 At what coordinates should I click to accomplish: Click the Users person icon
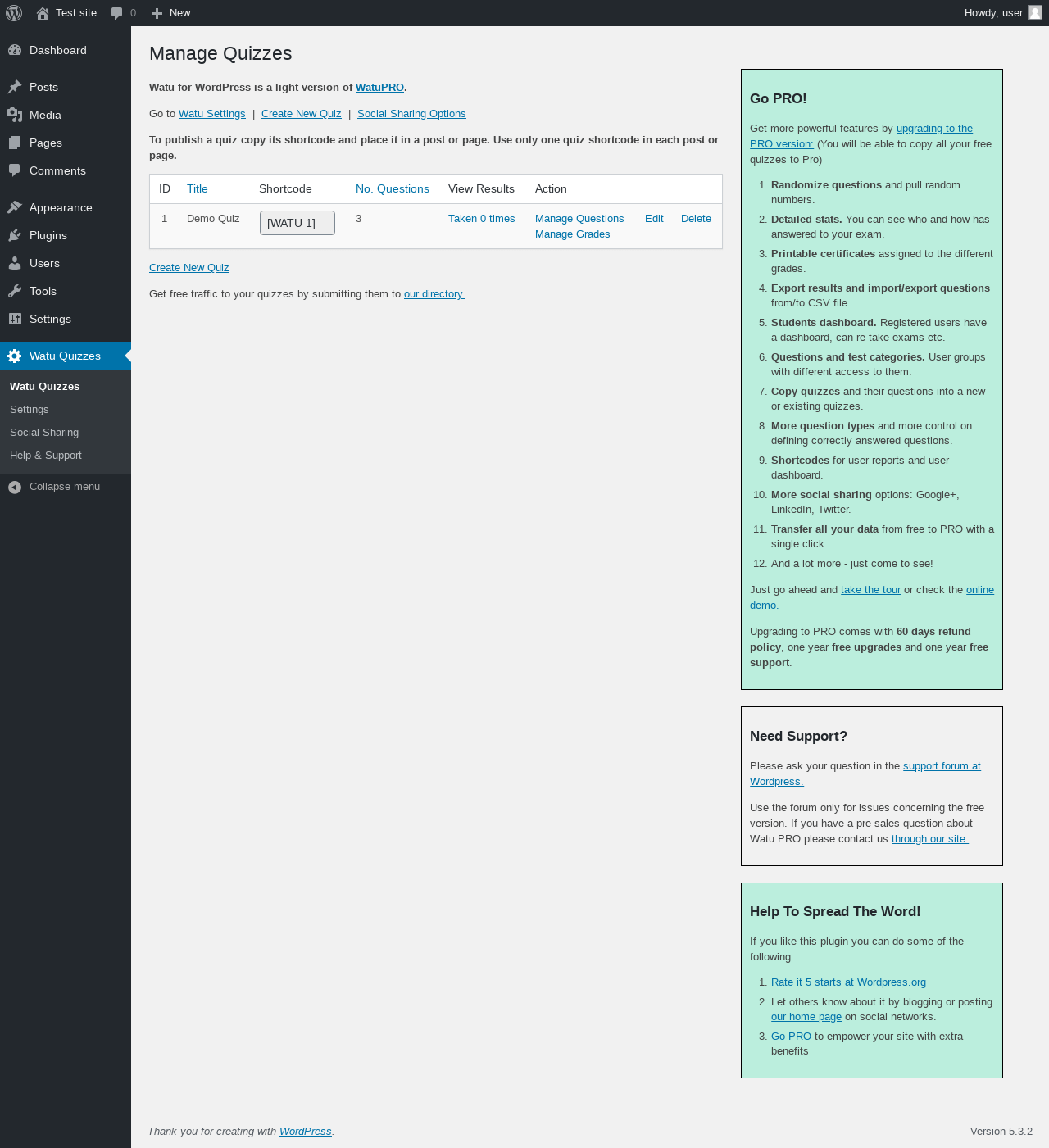click(x=15, y=263)
